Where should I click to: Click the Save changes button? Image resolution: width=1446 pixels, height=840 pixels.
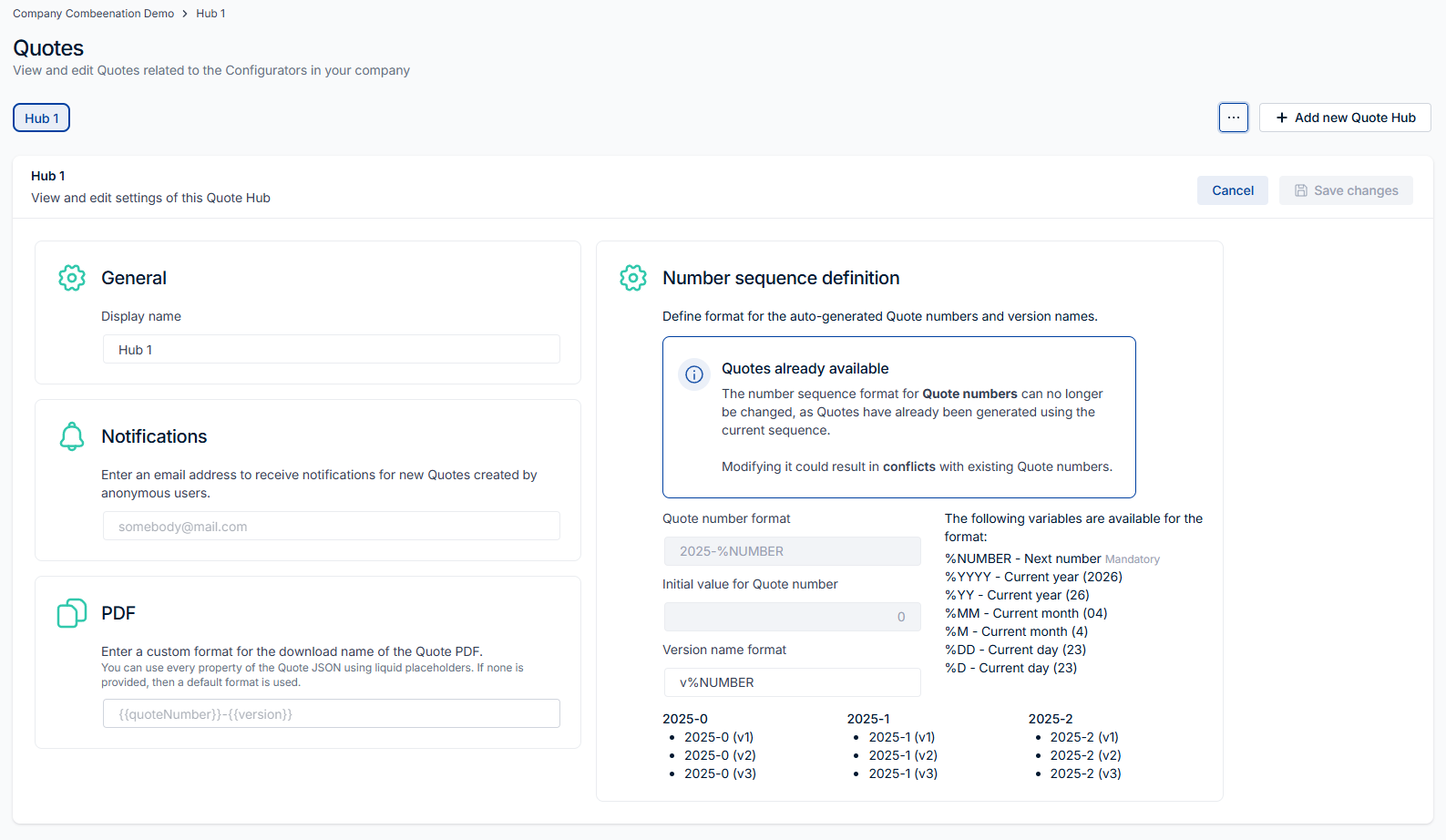pos(1346,190)
